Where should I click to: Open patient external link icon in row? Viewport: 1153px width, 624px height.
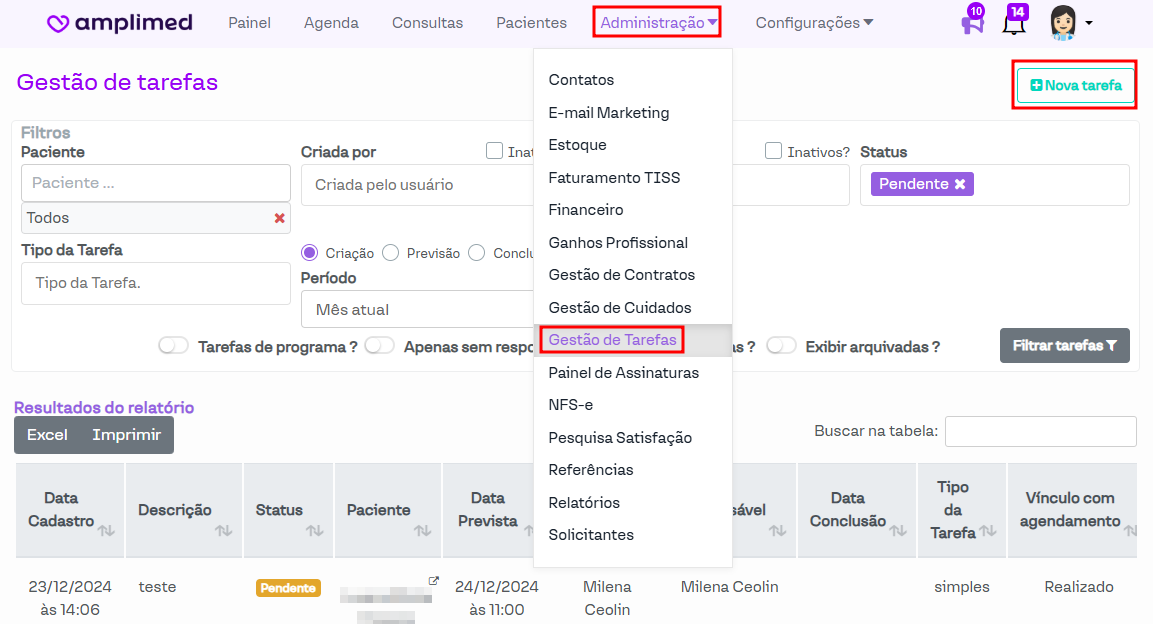click(x=433, y=581)
